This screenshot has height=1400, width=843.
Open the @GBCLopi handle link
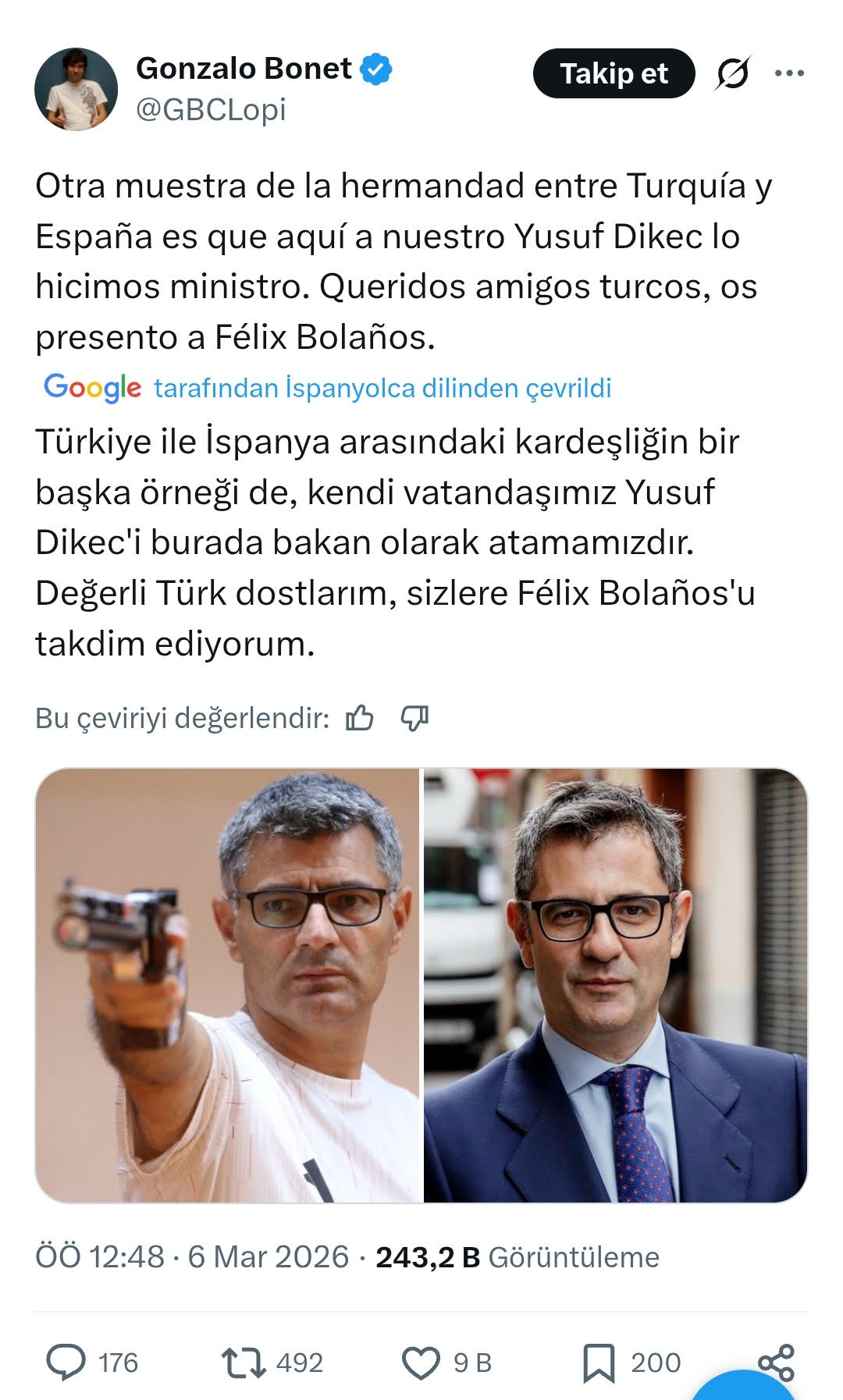tap(211, 109)
